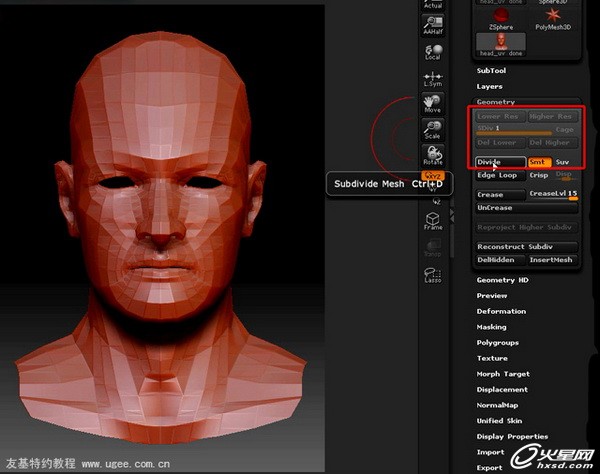
Task: Click the Lower Res button
Action: (x=501, y=116)
